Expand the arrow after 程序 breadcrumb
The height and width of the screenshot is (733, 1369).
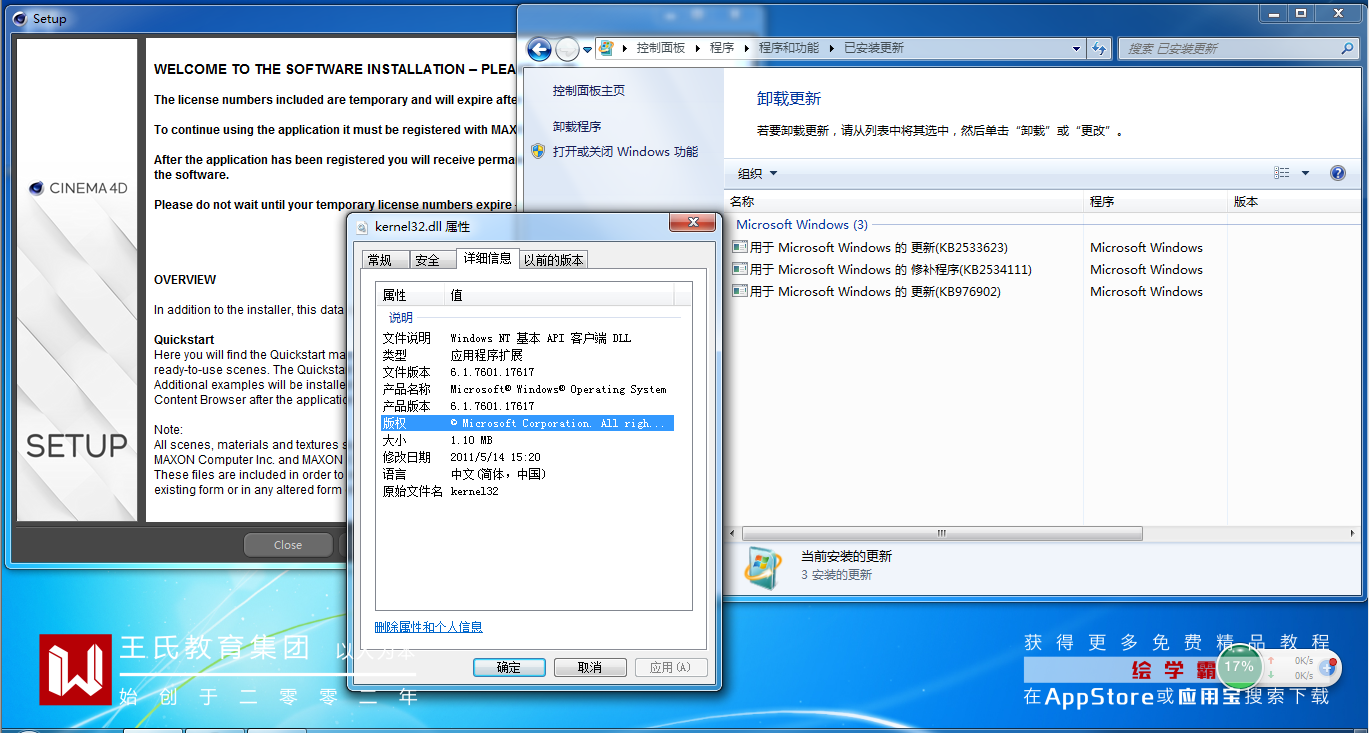[x=746, y=48]
